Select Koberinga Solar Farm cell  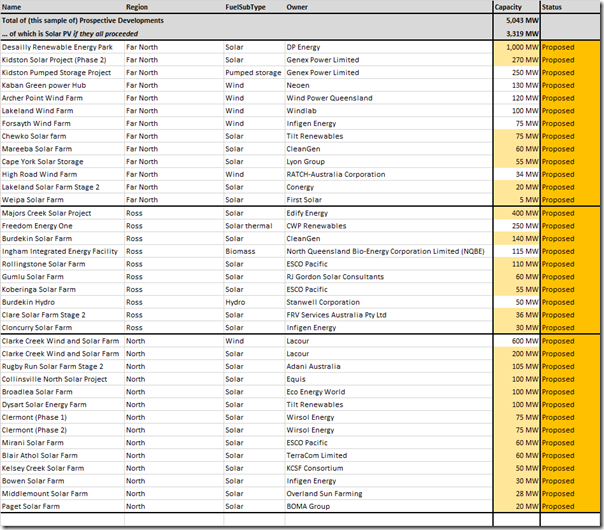(62, 289)
